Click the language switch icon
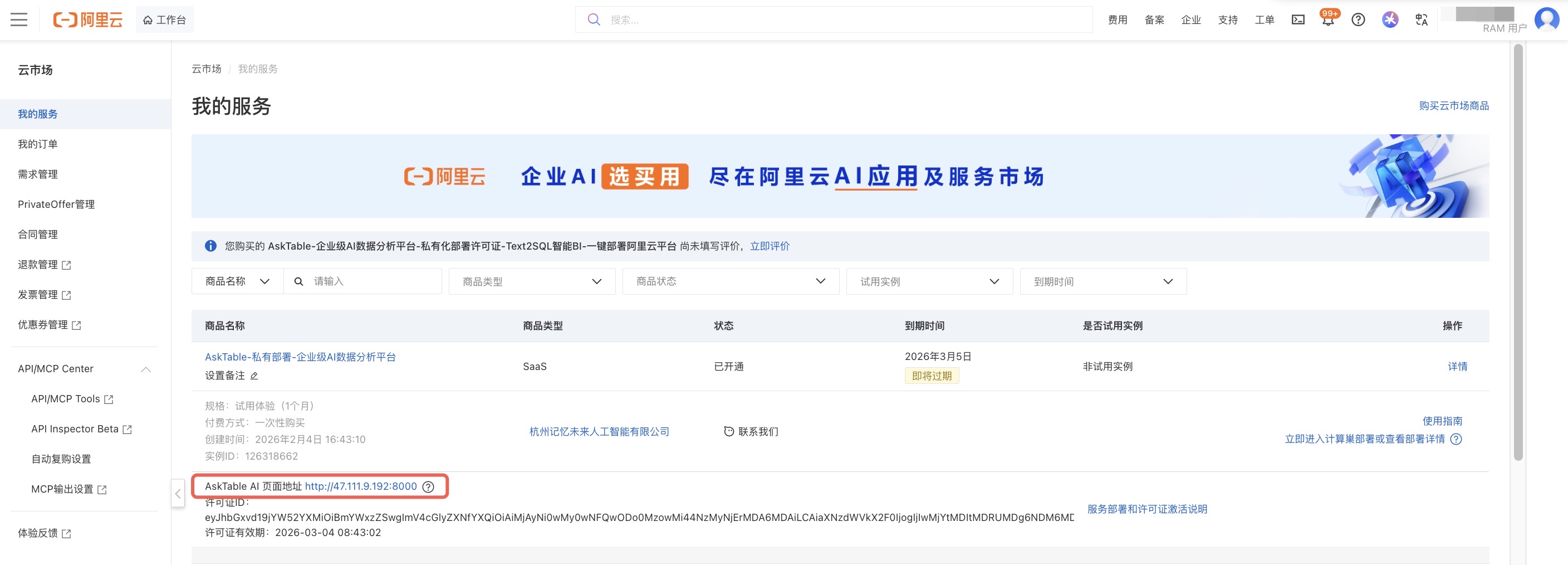The image size is (1568, 565). 1422,20
